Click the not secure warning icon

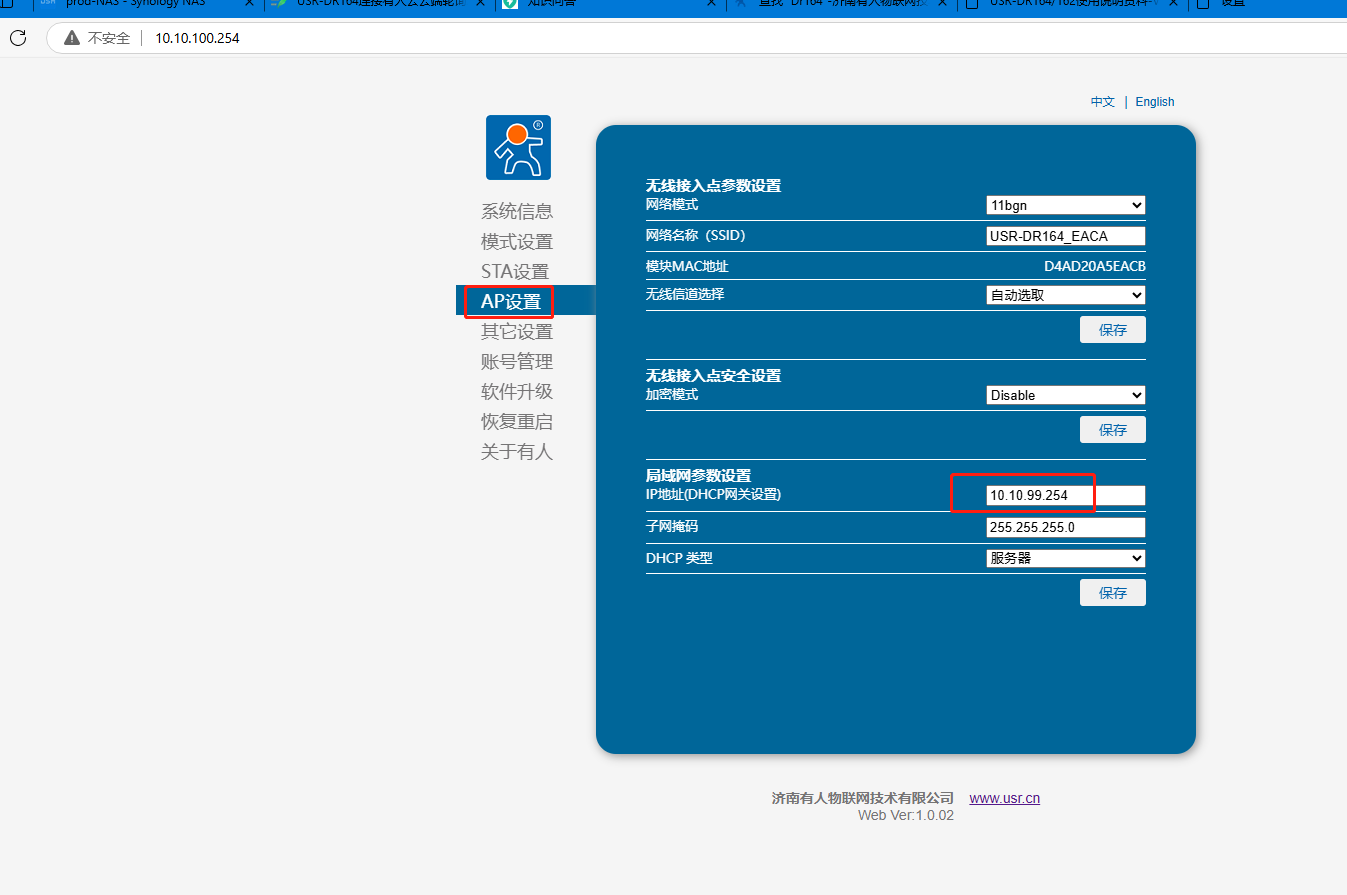pyautogui.click(x=72, y=38)
